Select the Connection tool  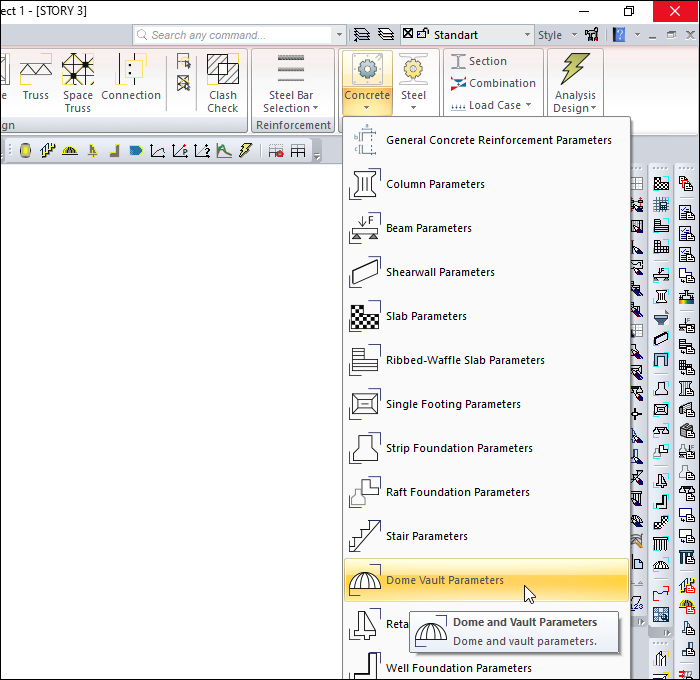click(x=131, y=80)
